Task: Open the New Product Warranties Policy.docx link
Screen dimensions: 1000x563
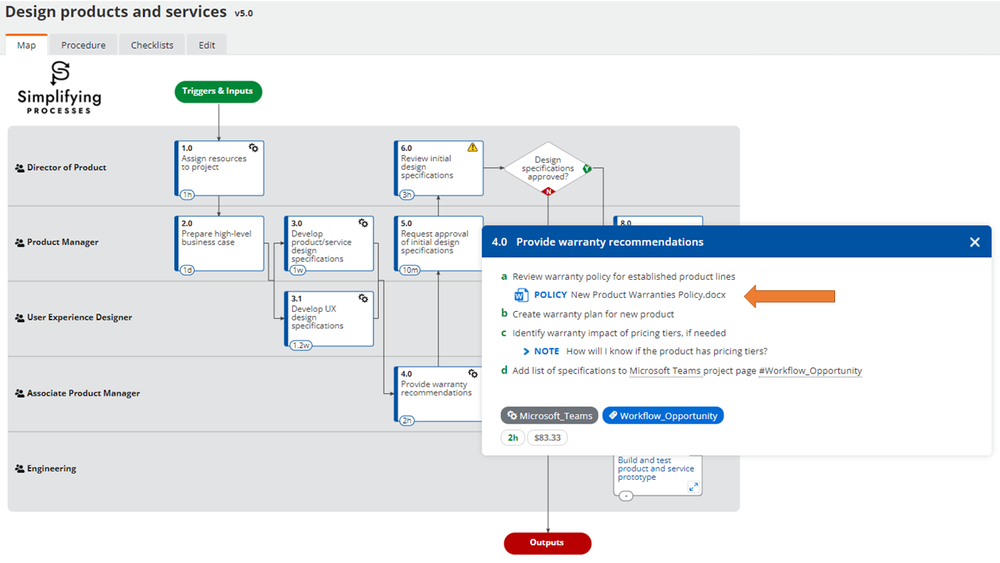Action: click(648, 295)
